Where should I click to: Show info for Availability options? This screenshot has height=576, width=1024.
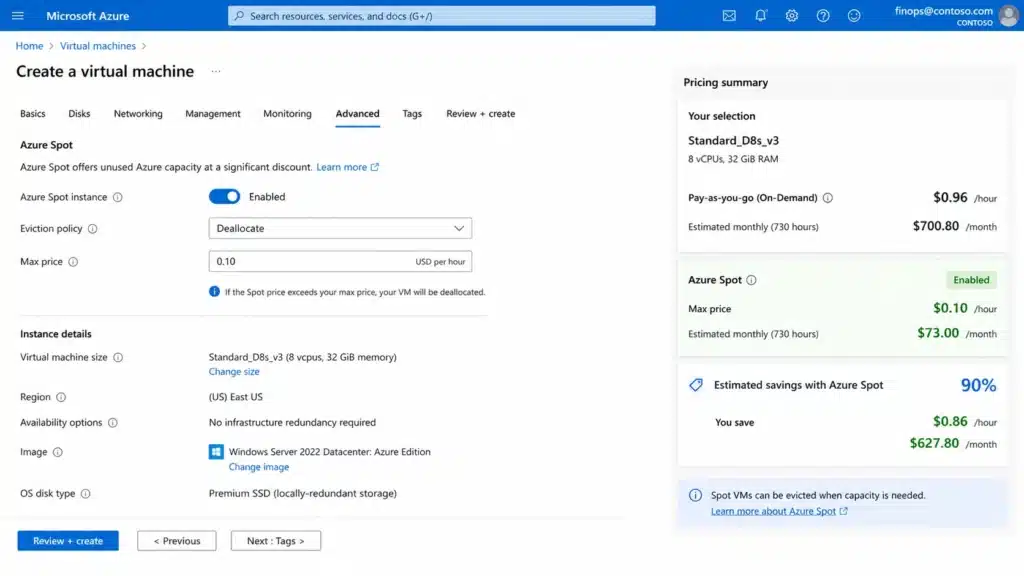point(113,423)
